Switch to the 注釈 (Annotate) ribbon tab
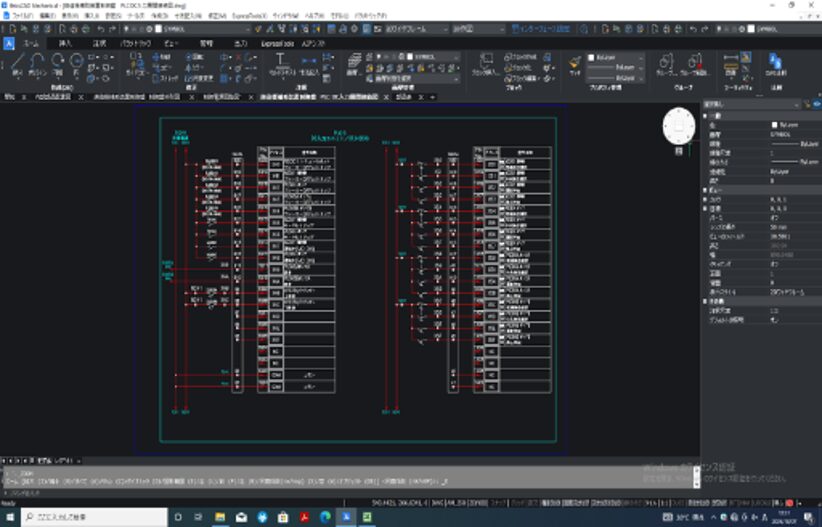 99,44
